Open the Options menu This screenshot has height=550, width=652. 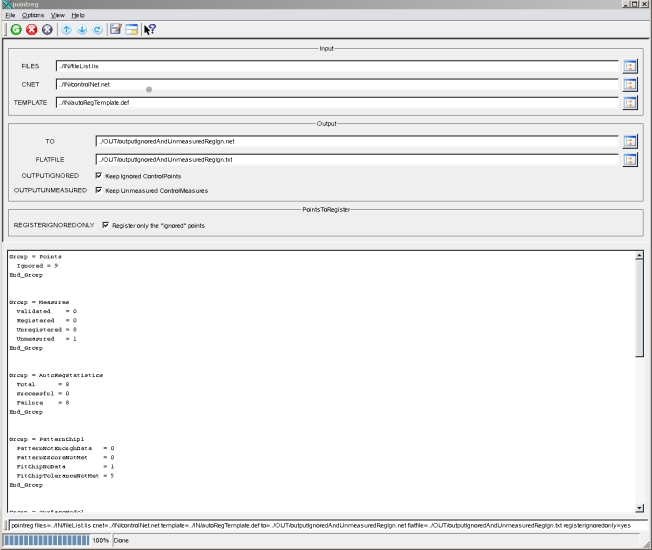pyautogui.click(x=32, y=16)
